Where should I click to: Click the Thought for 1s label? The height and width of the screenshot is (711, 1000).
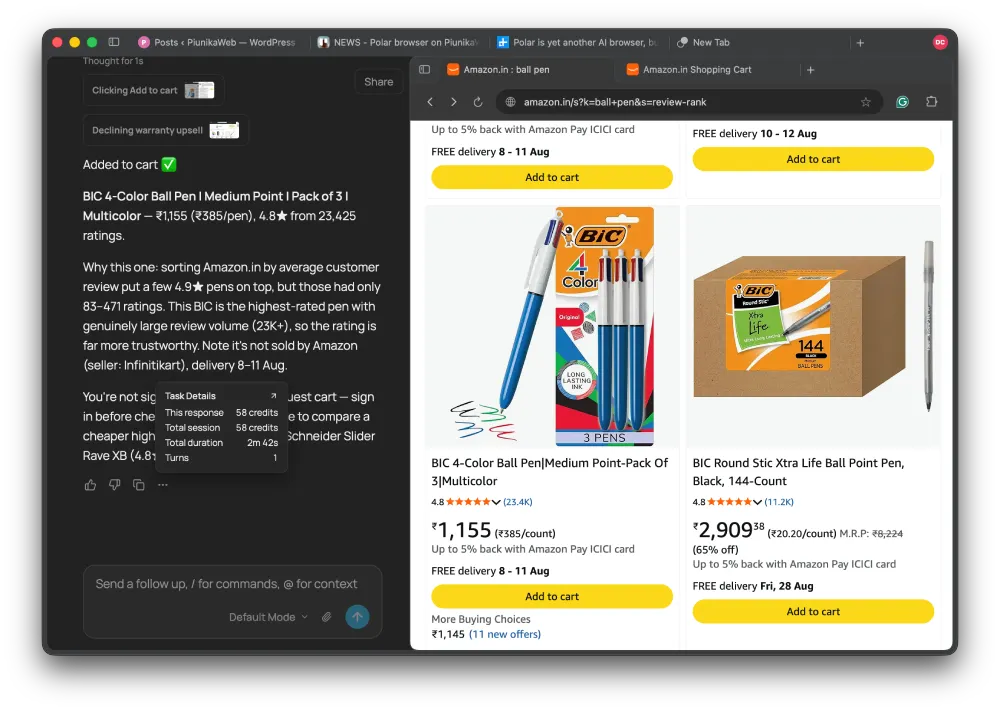pos(113,61)
